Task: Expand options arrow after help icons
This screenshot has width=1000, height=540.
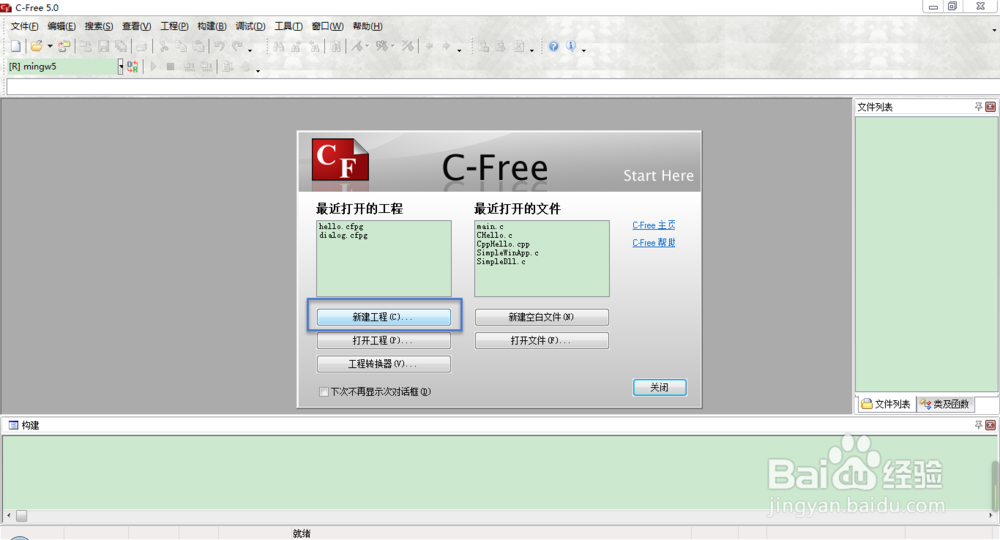Action: [584, 50]
